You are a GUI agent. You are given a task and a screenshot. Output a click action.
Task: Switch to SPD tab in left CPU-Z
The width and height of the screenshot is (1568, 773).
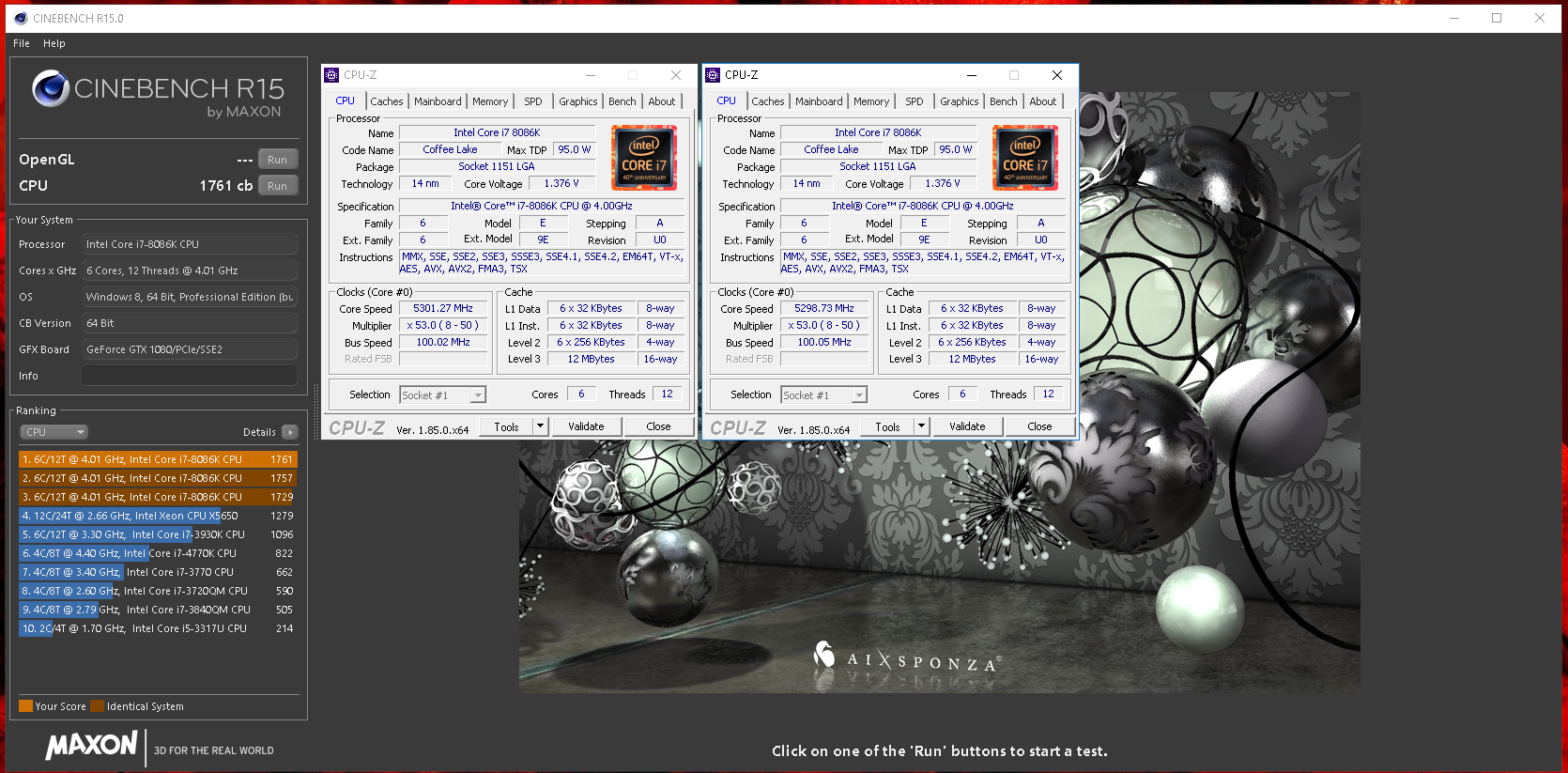coord(533,101)
